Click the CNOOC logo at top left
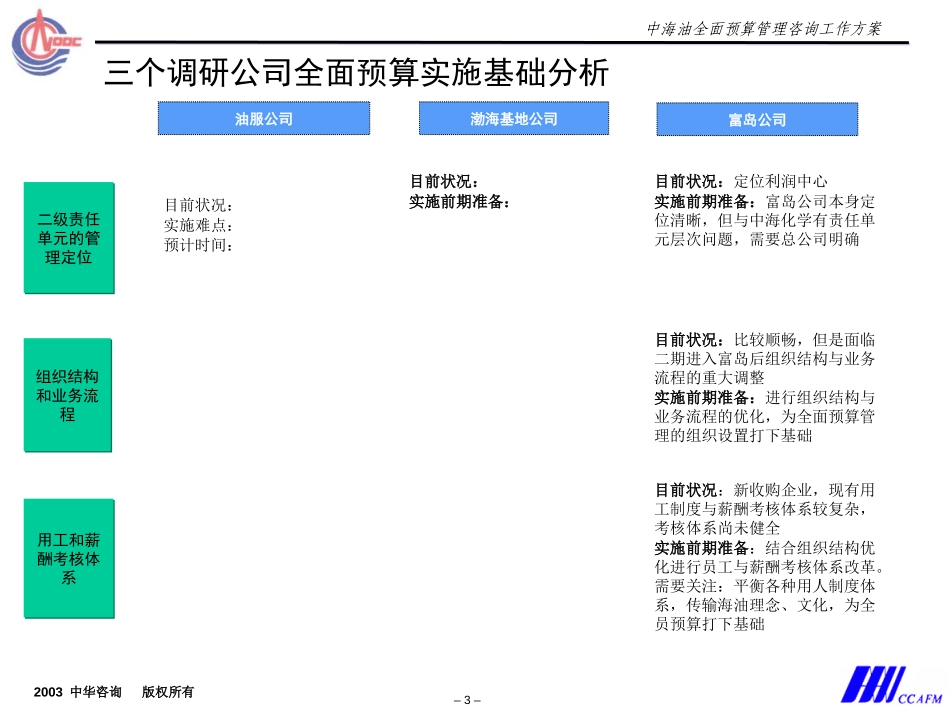950x713 pixels. (x=45, y=42)
